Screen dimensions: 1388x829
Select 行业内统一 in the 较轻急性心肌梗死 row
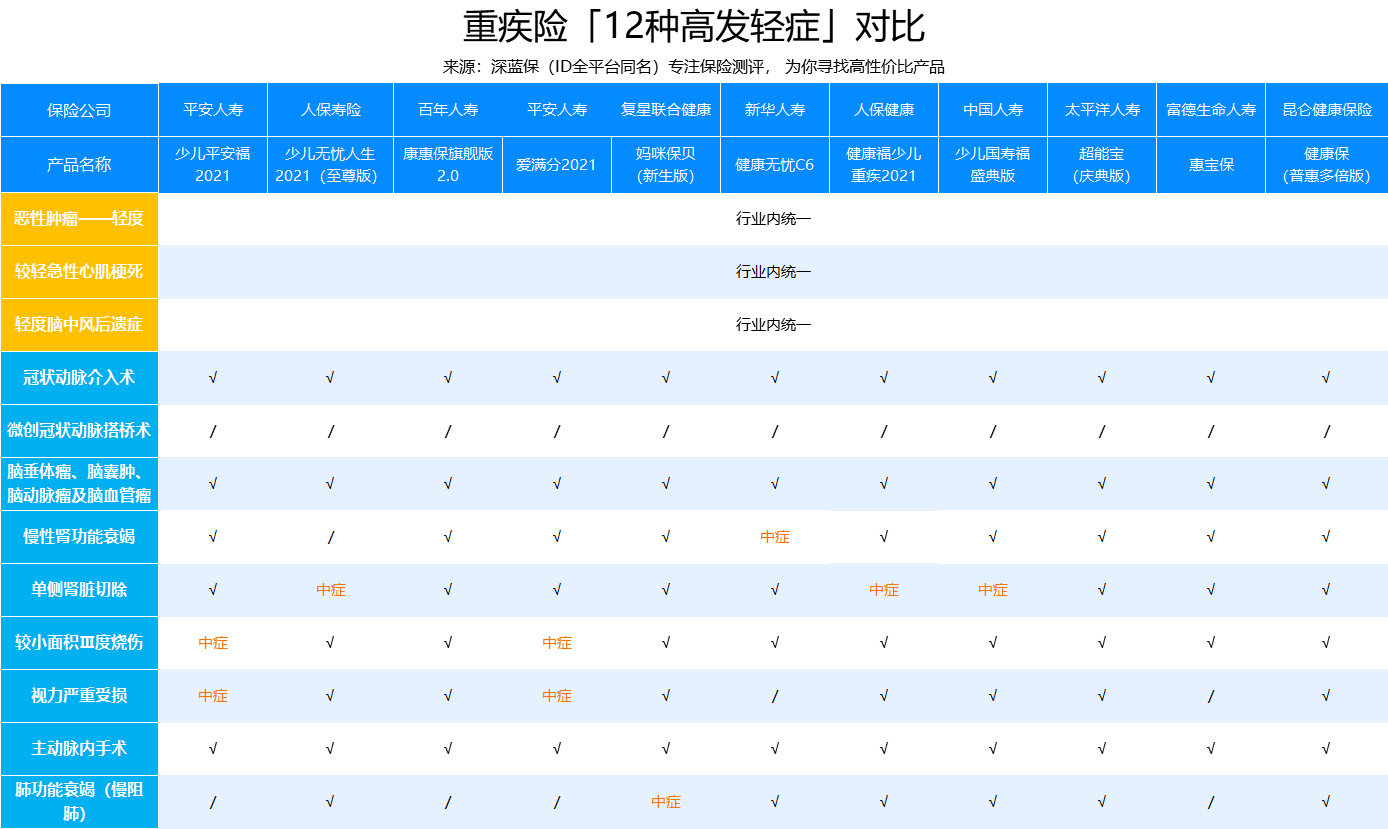click(x=774, y=272)
